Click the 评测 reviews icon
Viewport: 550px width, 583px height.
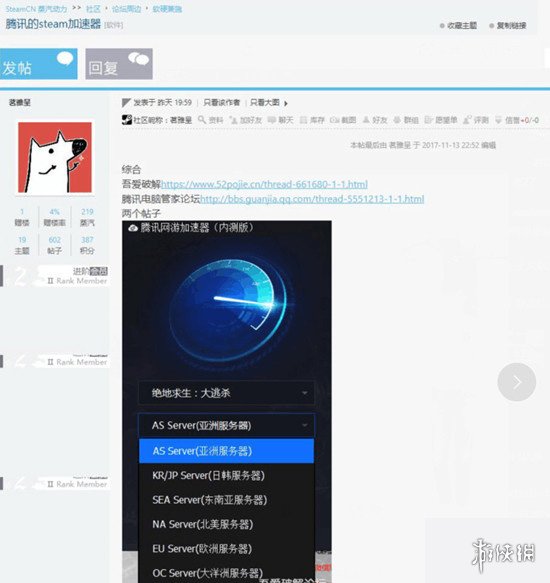[467, 120]
